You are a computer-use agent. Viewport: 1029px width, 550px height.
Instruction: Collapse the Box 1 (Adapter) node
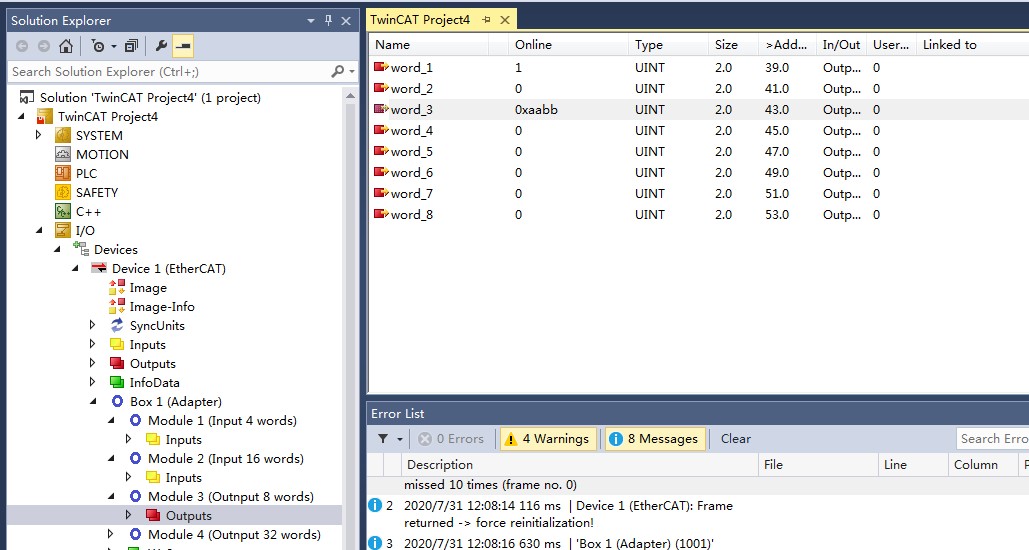[x=93, y=402]
